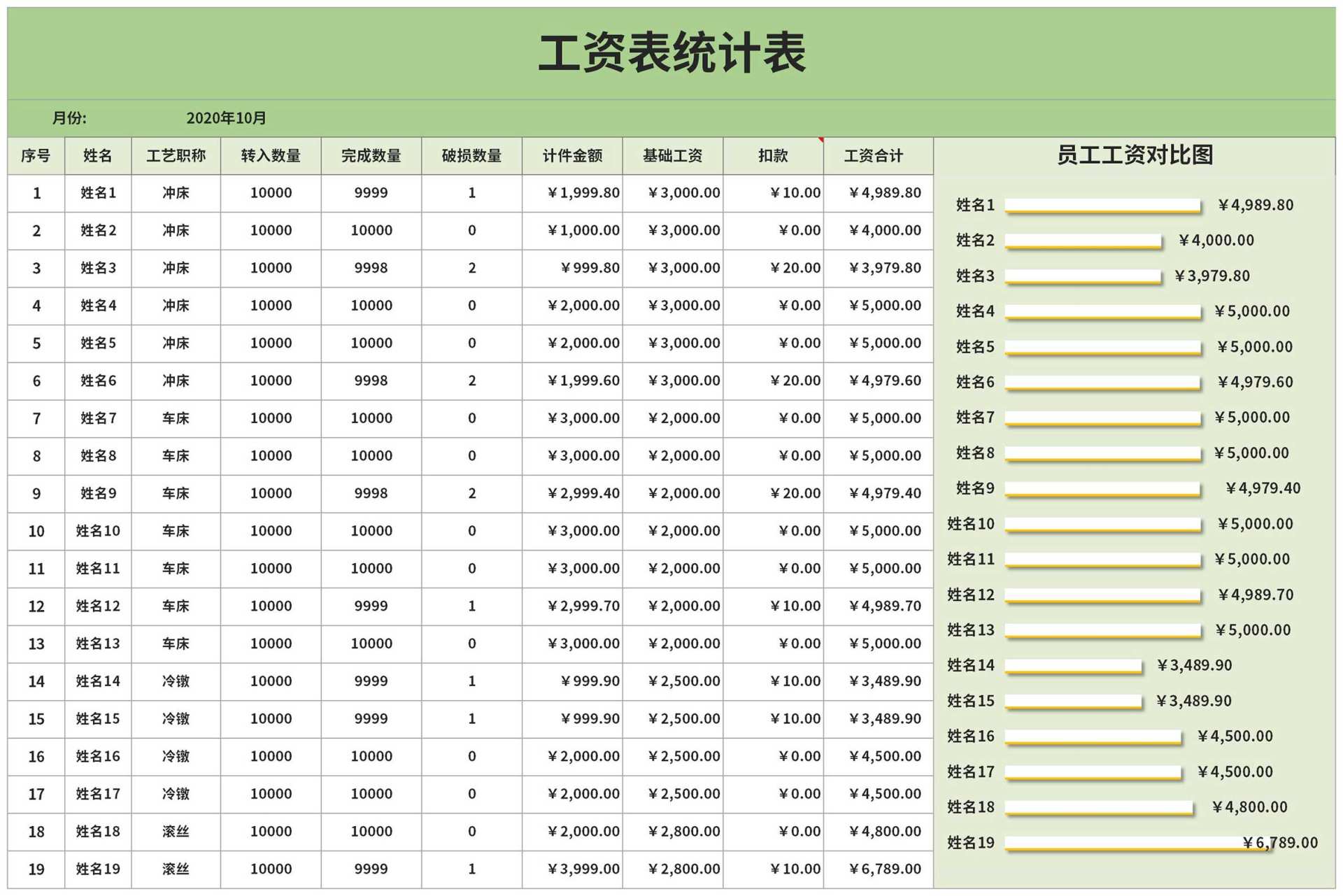The width and height of the screenshot is (1343, 896).
Task: Click chart axis label 姓名12
Action: click(970, 595)
